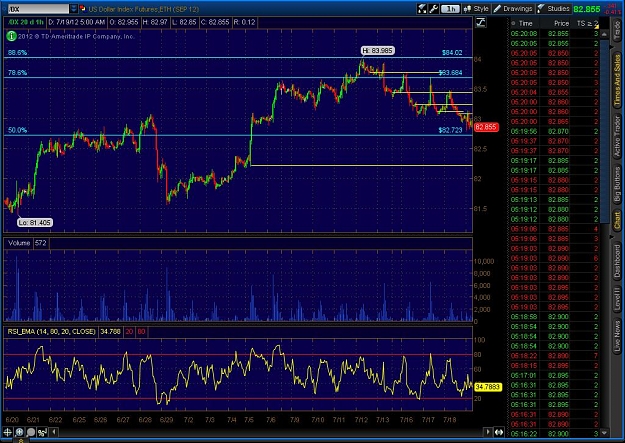
Task: Click the symbol entry field showing /DX
Action: (38, 9)
